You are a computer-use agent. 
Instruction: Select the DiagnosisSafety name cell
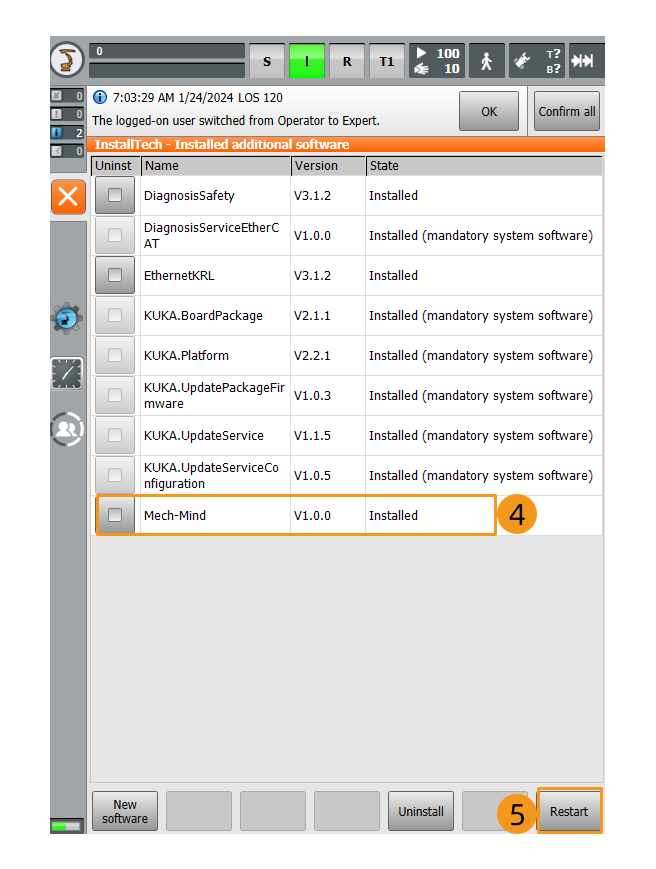[x=215, y=196]
